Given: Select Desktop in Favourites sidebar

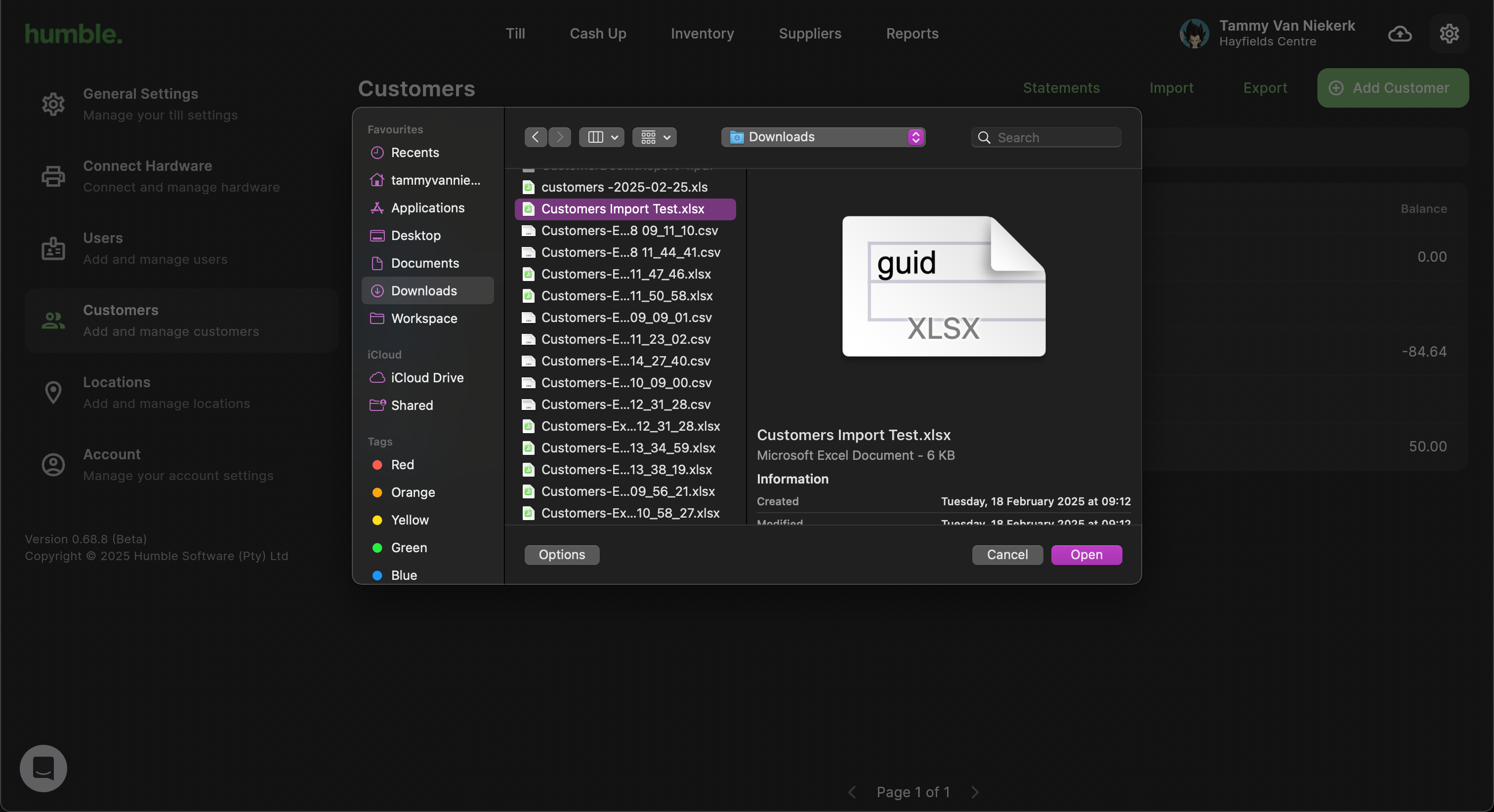Looking at the screenshot, I should tap(427, 236).
